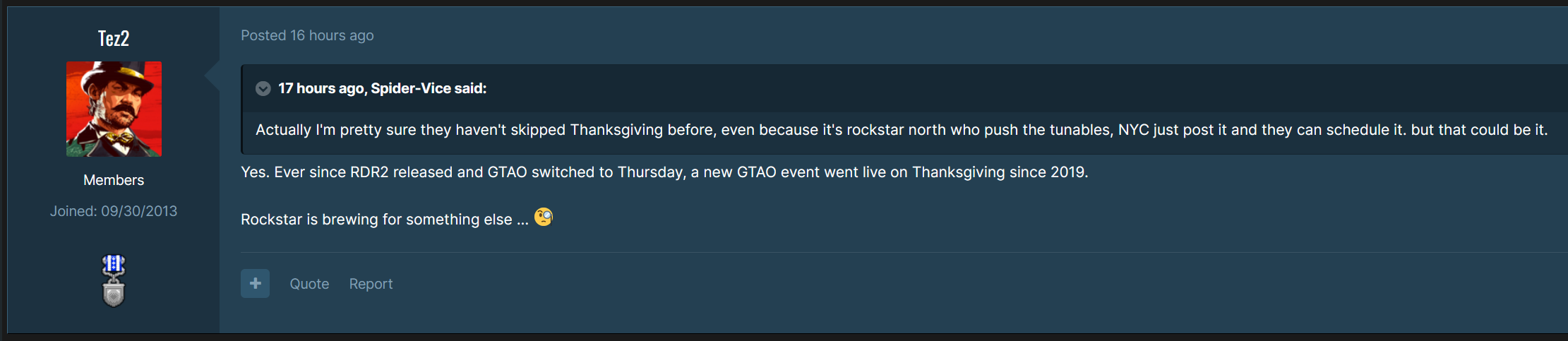Collapse the Spider-Vice quote with the chevron icon
This screenshot has height=341, width=1568.
[263, 88]
